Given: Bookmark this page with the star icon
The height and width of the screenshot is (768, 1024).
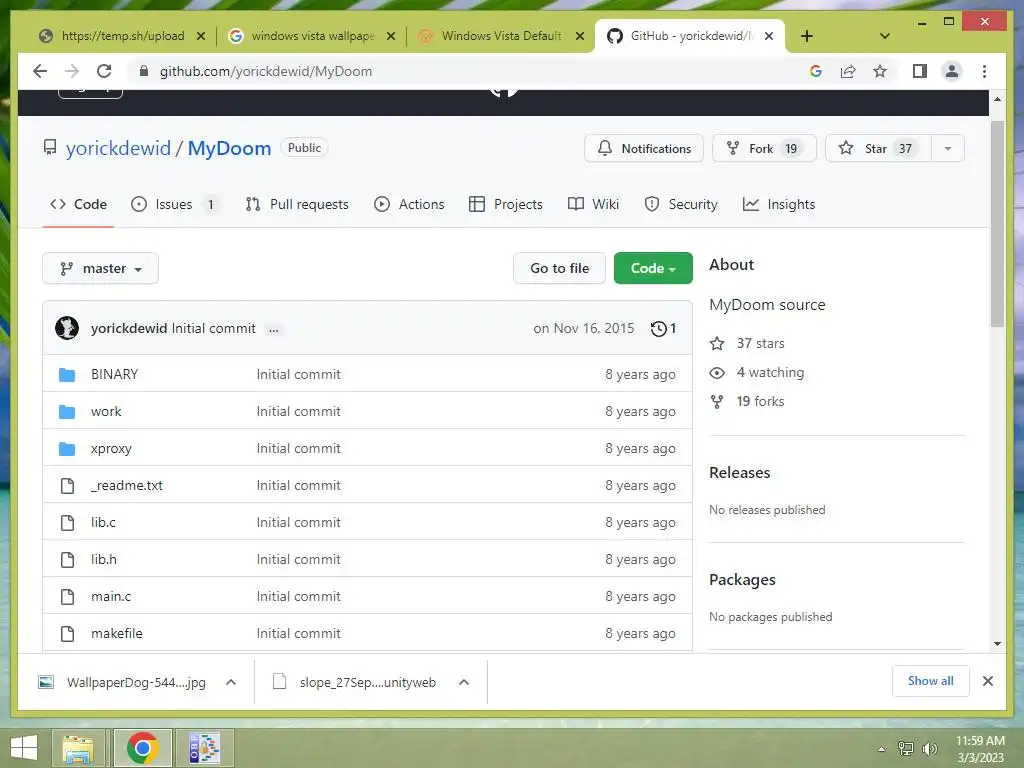Looking at the screenshot, I should coord(880,71).
